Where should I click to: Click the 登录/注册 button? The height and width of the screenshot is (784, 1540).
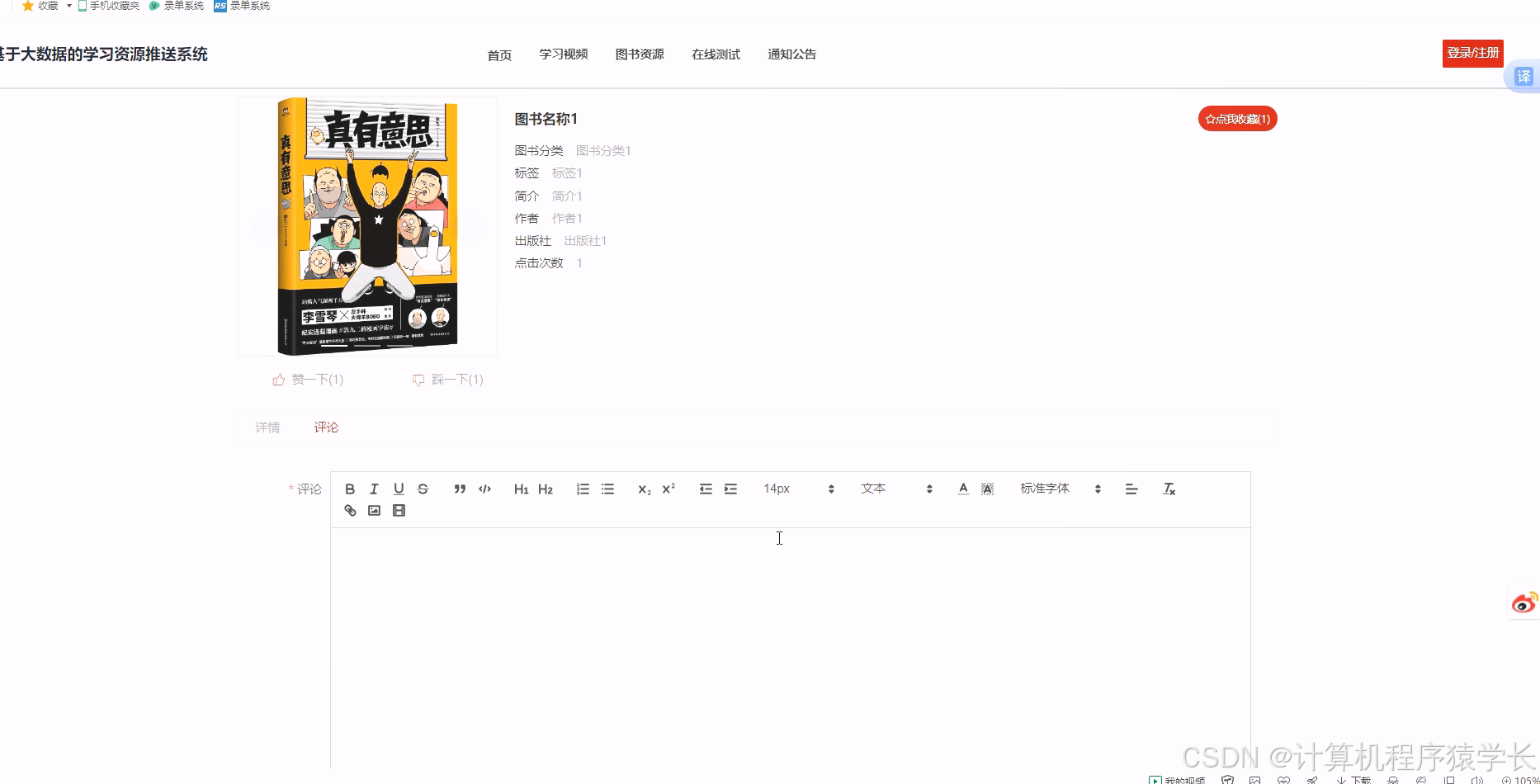(x=1472, y=53)
